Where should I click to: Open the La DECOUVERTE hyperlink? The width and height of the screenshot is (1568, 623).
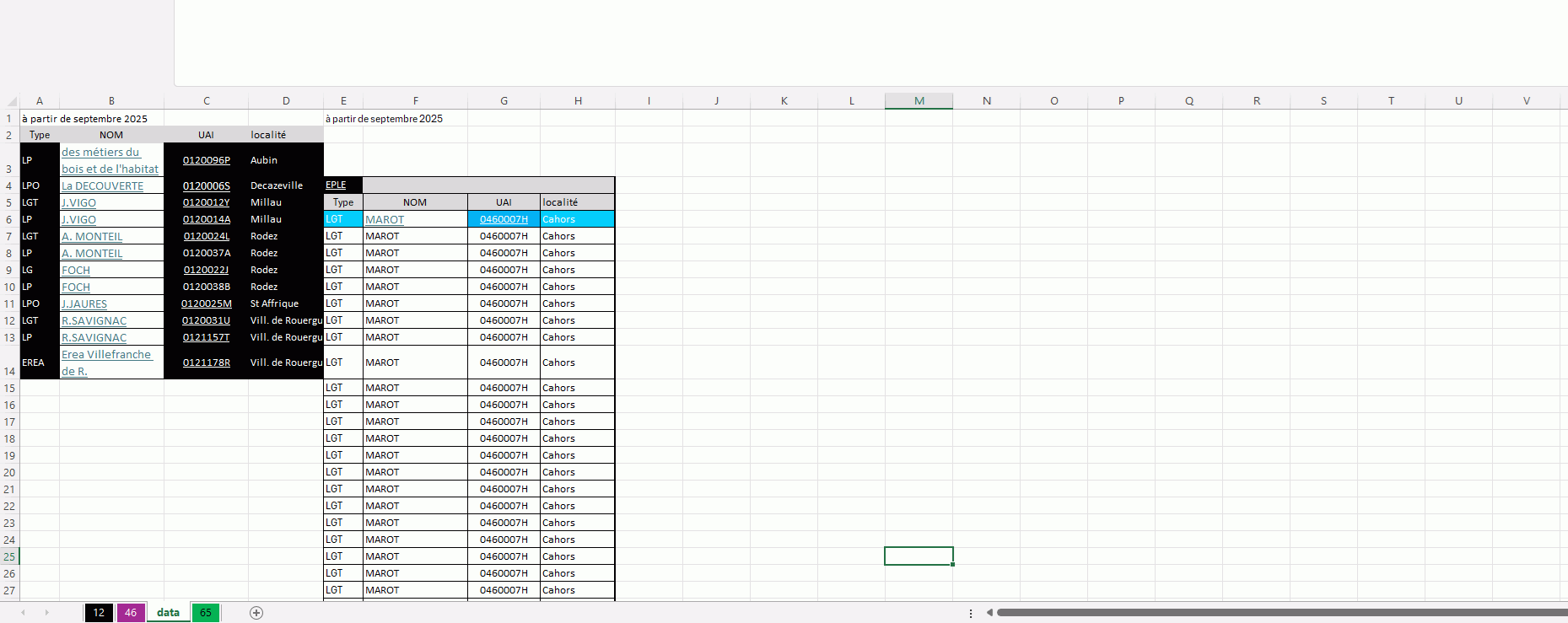[102, 186]
